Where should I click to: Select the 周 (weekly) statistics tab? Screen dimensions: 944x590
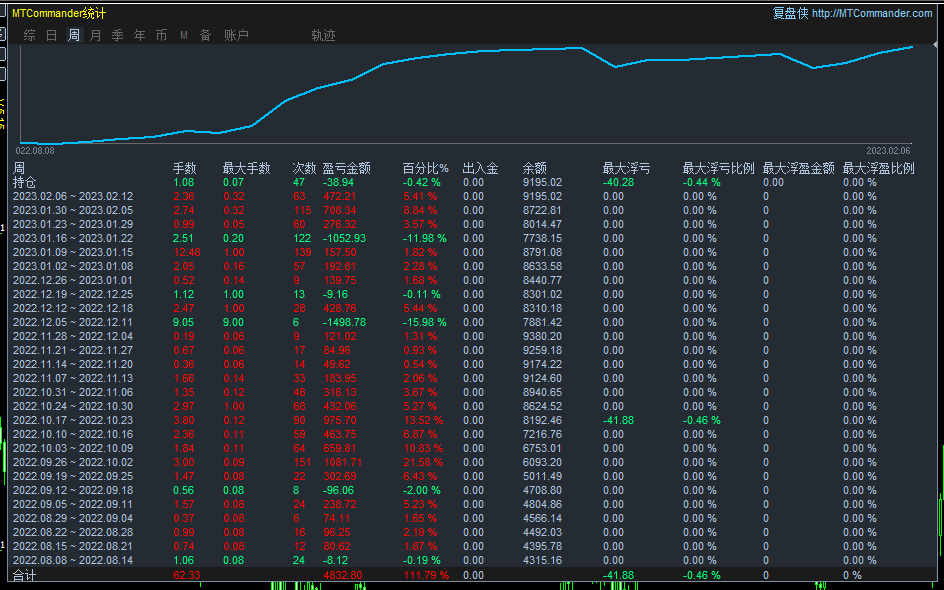tap(74, 36)
